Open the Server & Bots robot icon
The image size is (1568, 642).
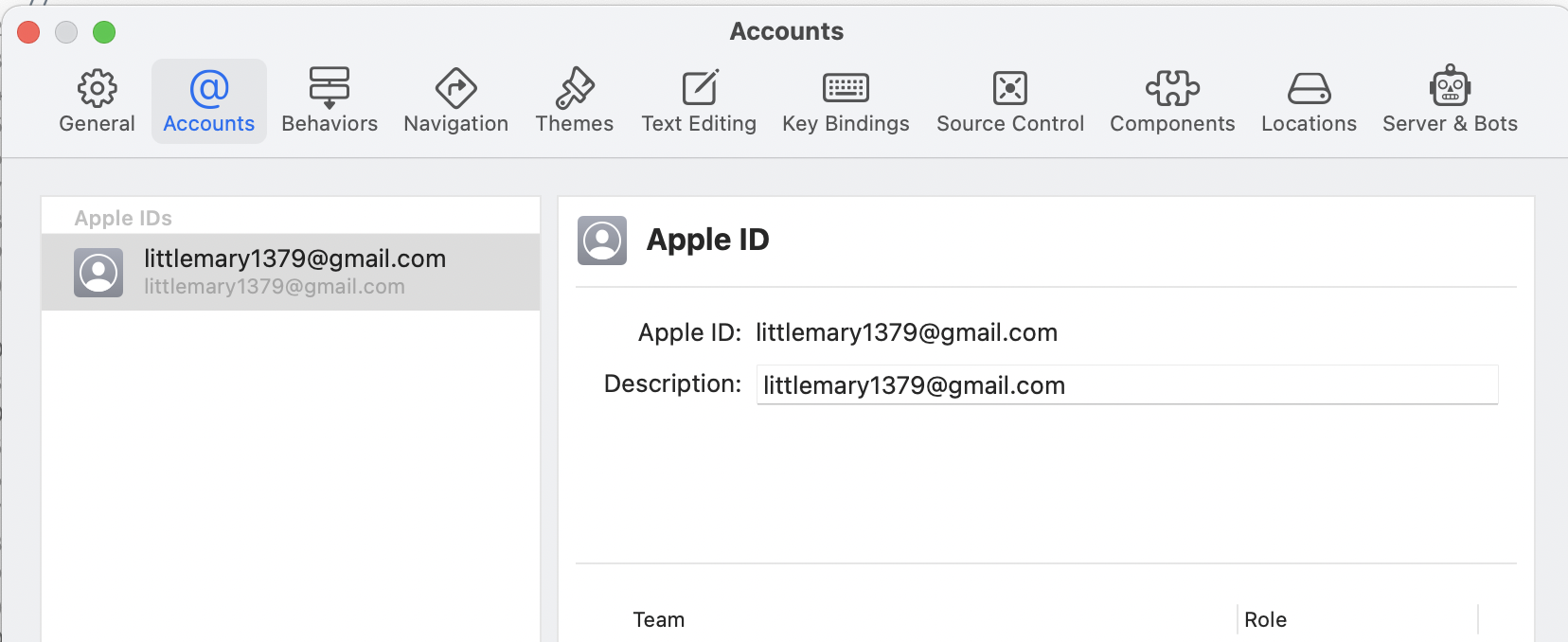(1450, 86)
